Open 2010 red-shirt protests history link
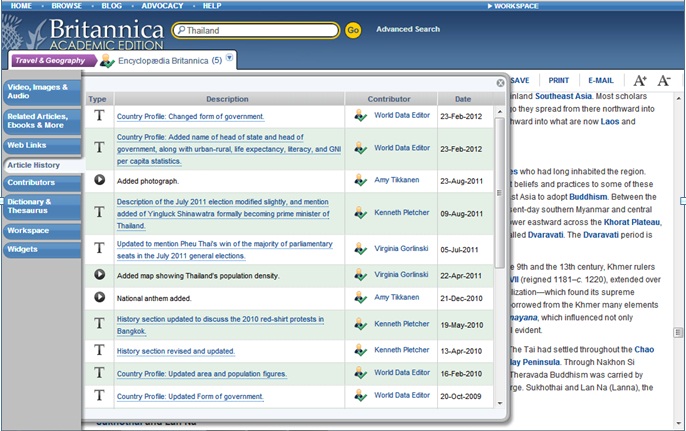The height and width of the screenshot is (431, 686). (x=220, y=325)
